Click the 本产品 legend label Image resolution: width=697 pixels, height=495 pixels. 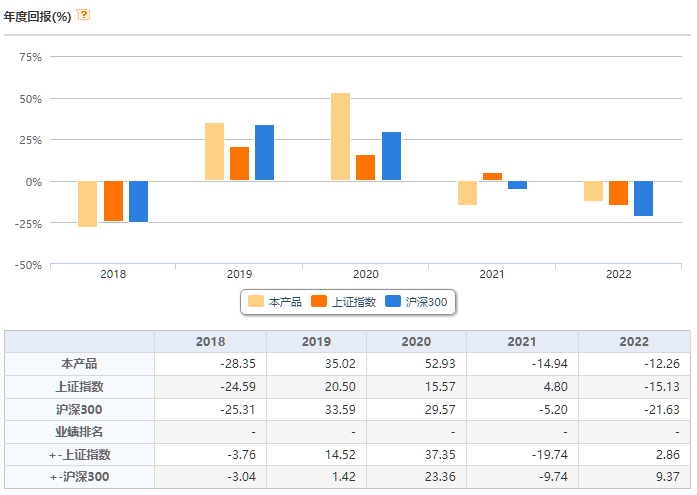point(285,302)
